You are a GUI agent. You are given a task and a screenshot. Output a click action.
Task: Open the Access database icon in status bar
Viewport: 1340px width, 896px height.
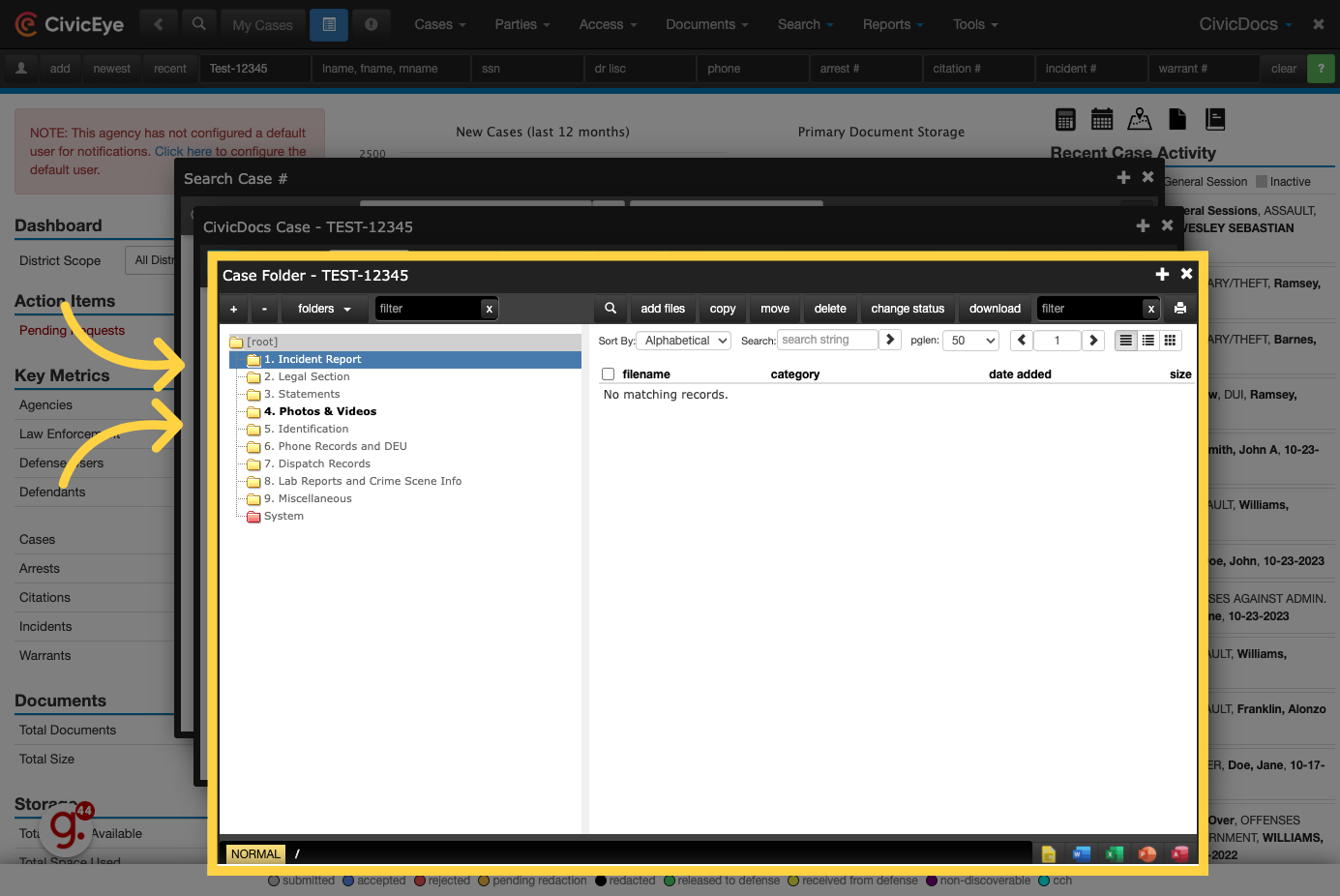(1180, 853)
